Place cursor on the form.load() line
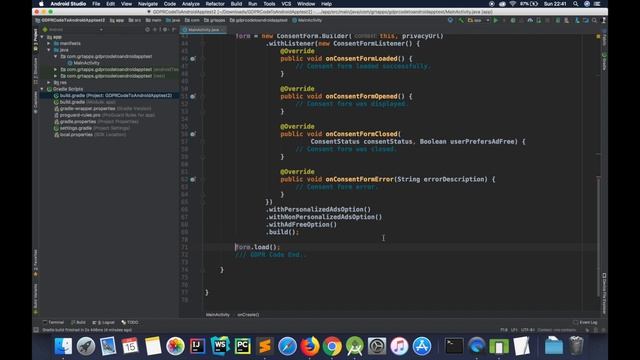Screen dimensions: 640x360 257,247
